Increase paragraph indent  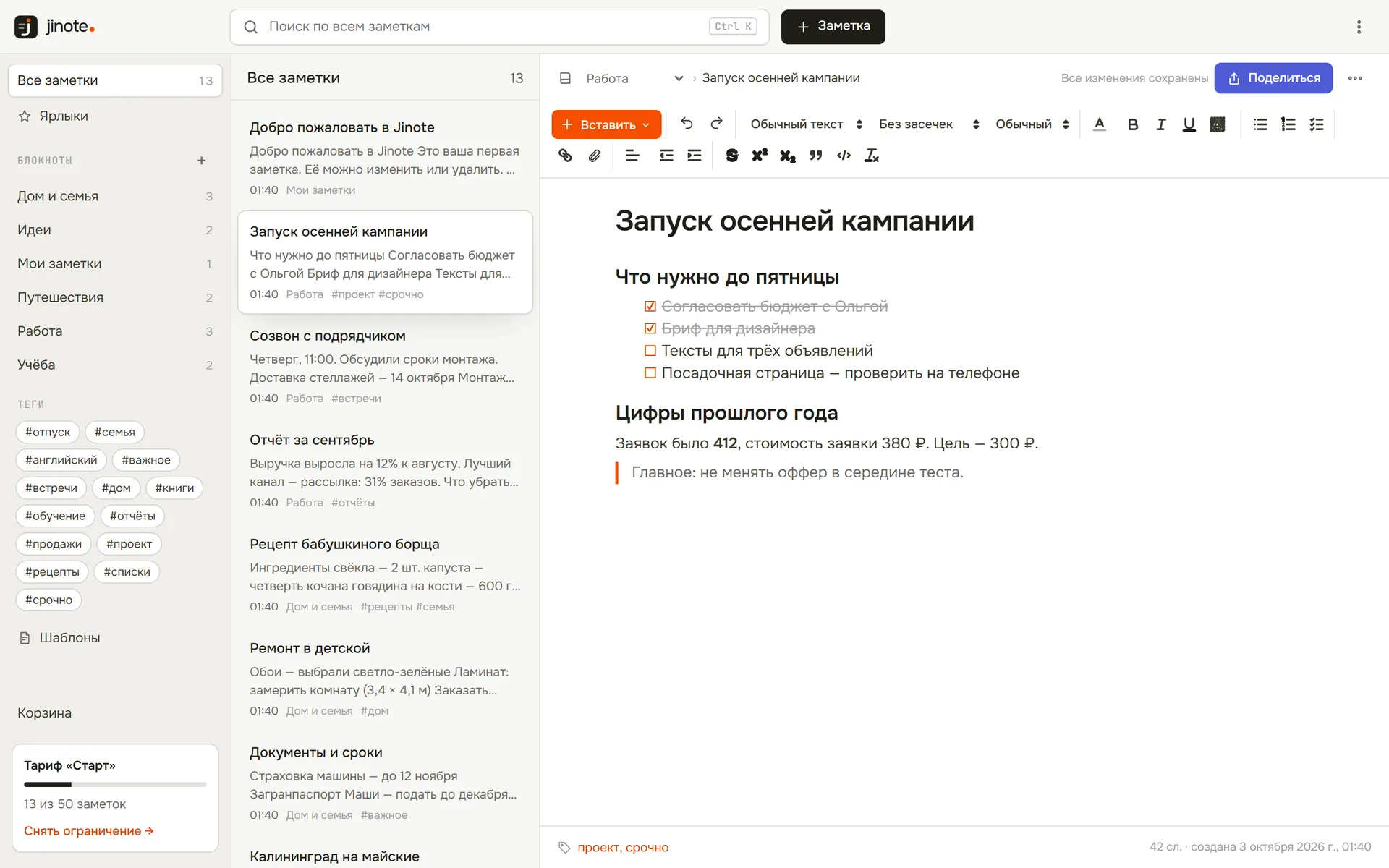point(694,156)
